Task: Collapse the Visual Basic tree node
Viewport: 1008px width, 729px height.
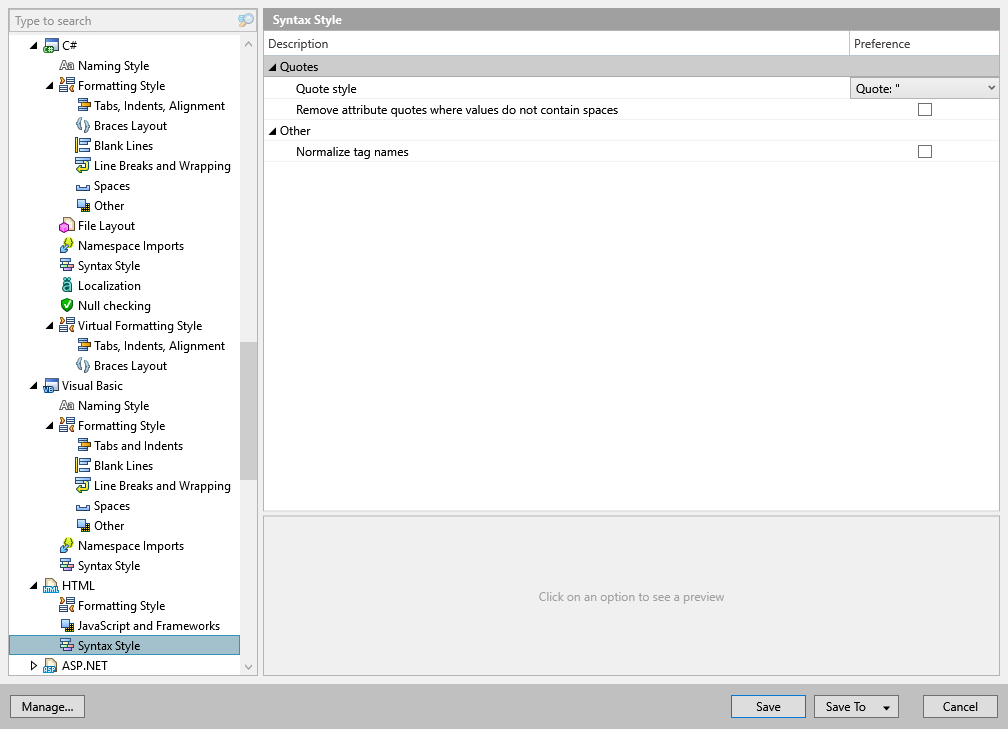Action: [x=33, y=386]
